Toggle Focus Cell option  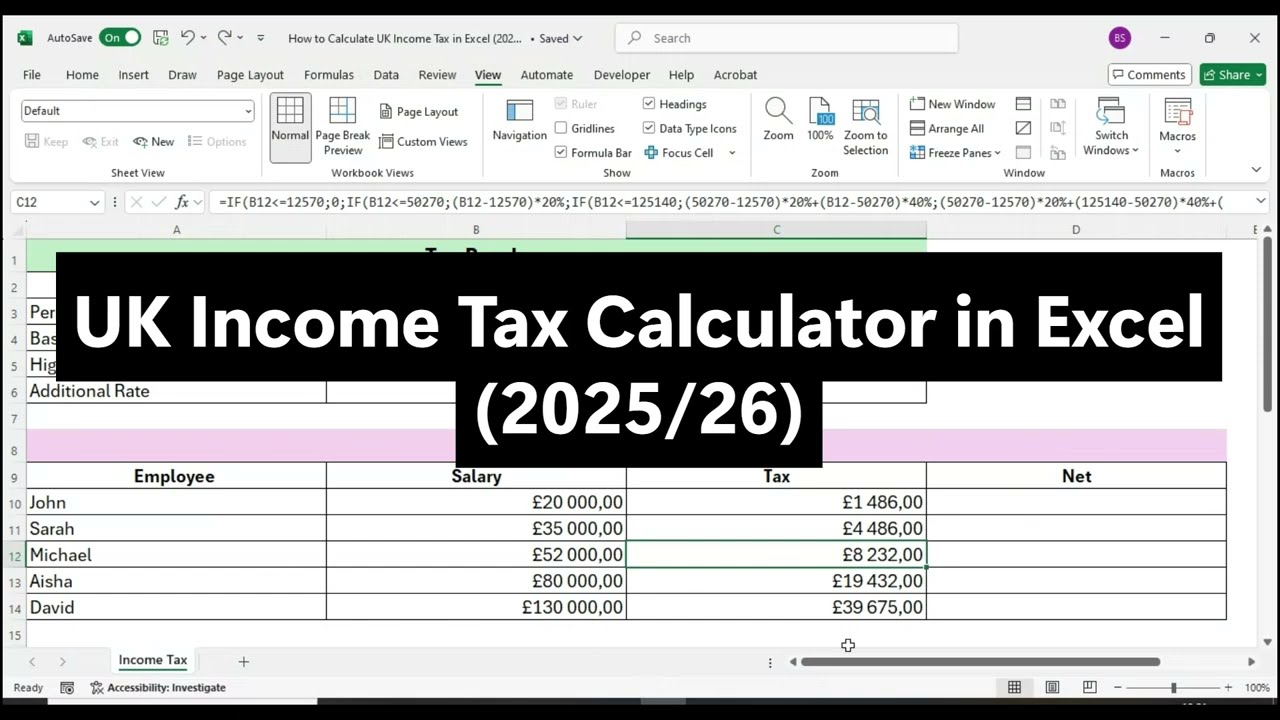pyautogui.click(x=679, y=153)
